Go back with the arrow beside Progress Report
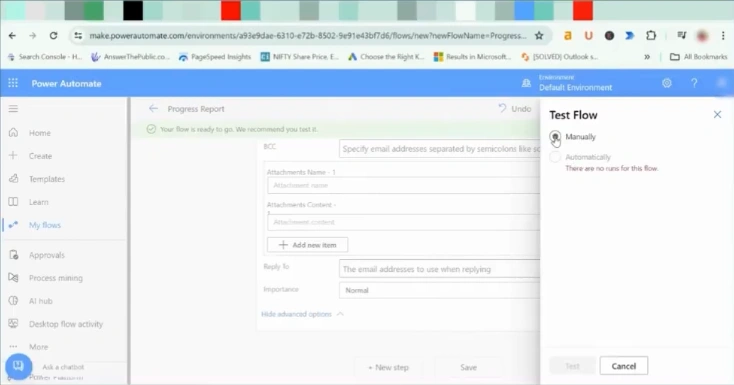 coord(153,109)
